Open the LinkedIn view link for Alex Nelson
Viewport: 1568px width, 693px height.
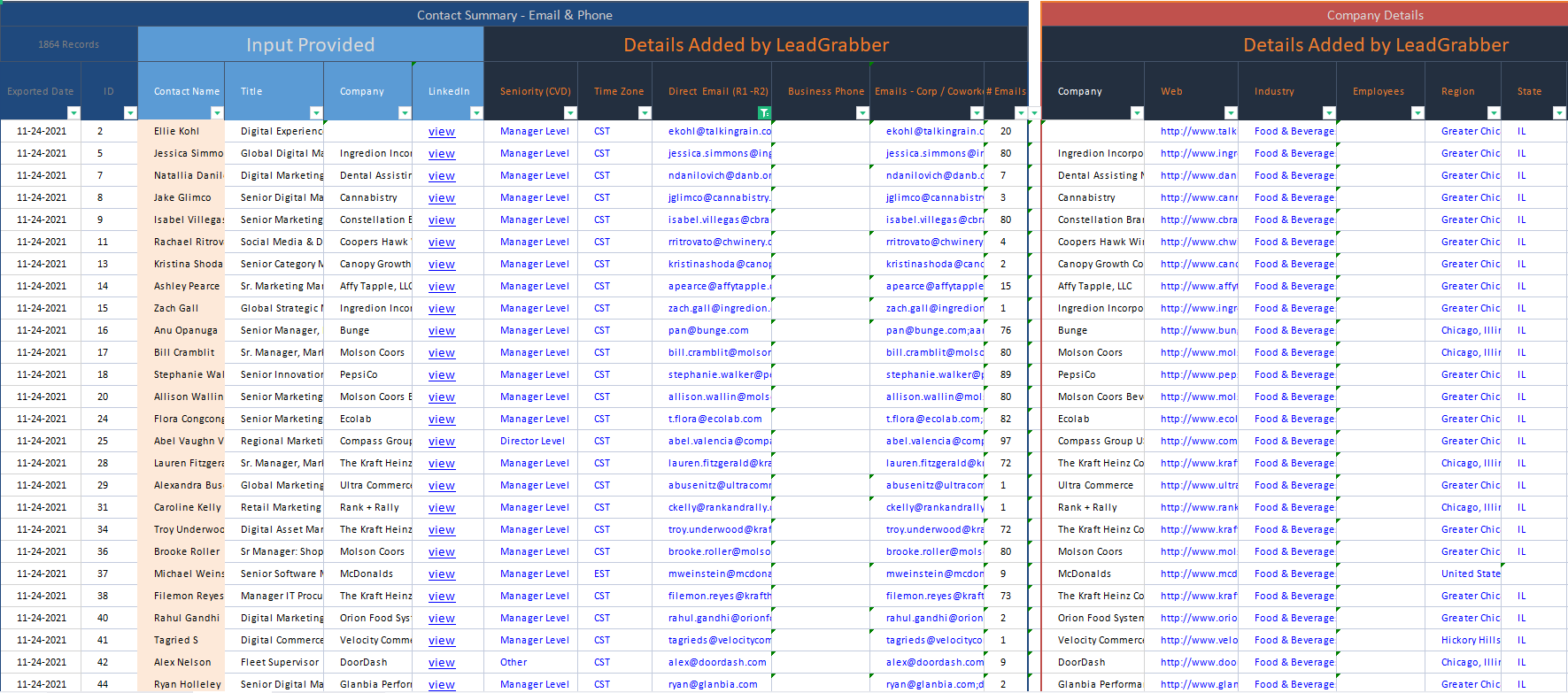tap(442, 663)
